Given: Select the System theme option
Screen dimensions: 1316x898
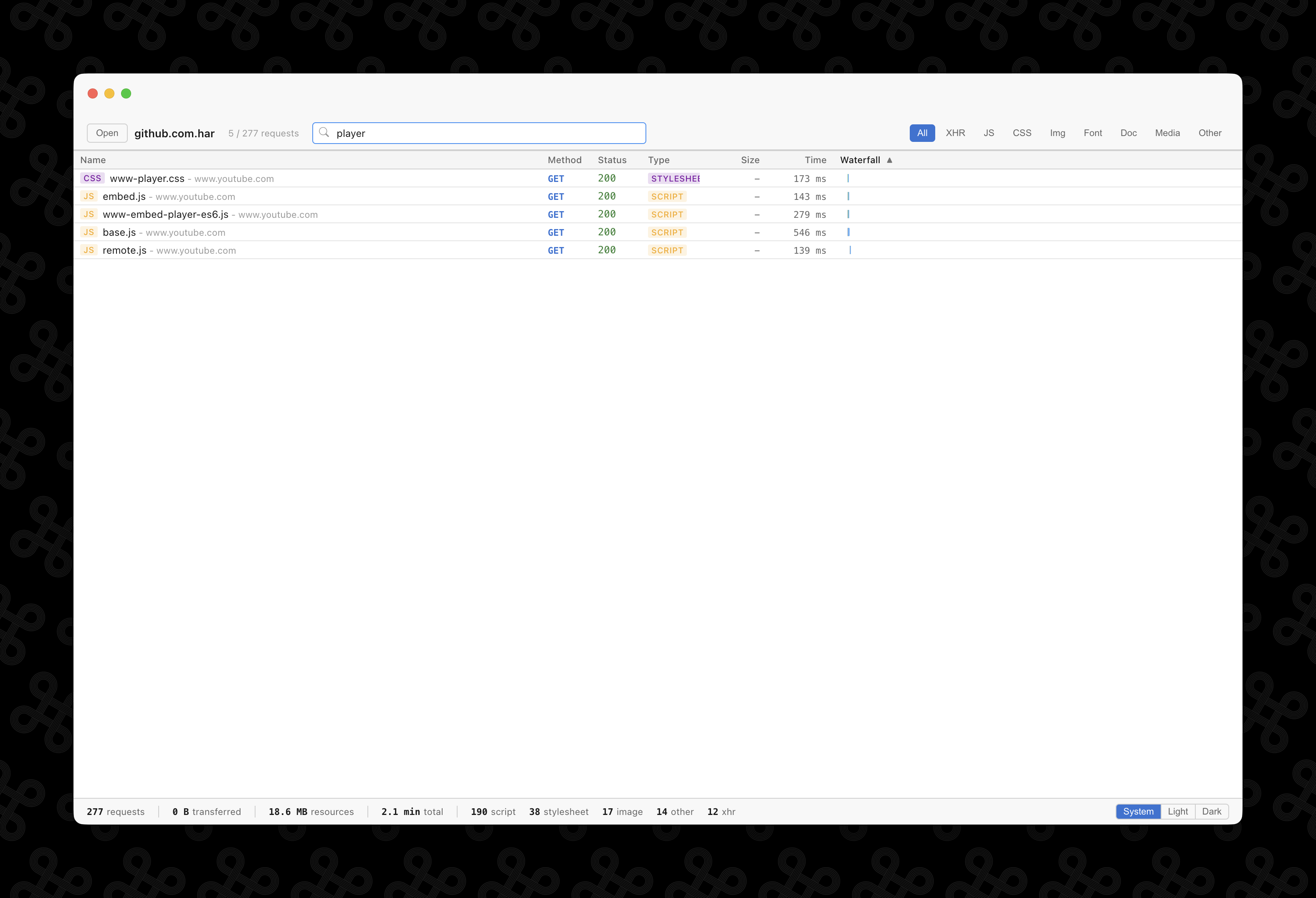Looking at the screenshot, I should pos(1138,811).
